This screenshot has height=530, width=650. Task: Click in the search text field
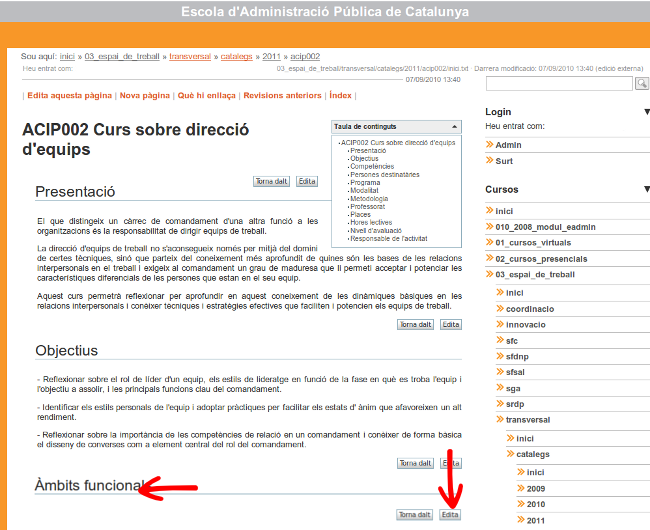(x=558, y=84)
